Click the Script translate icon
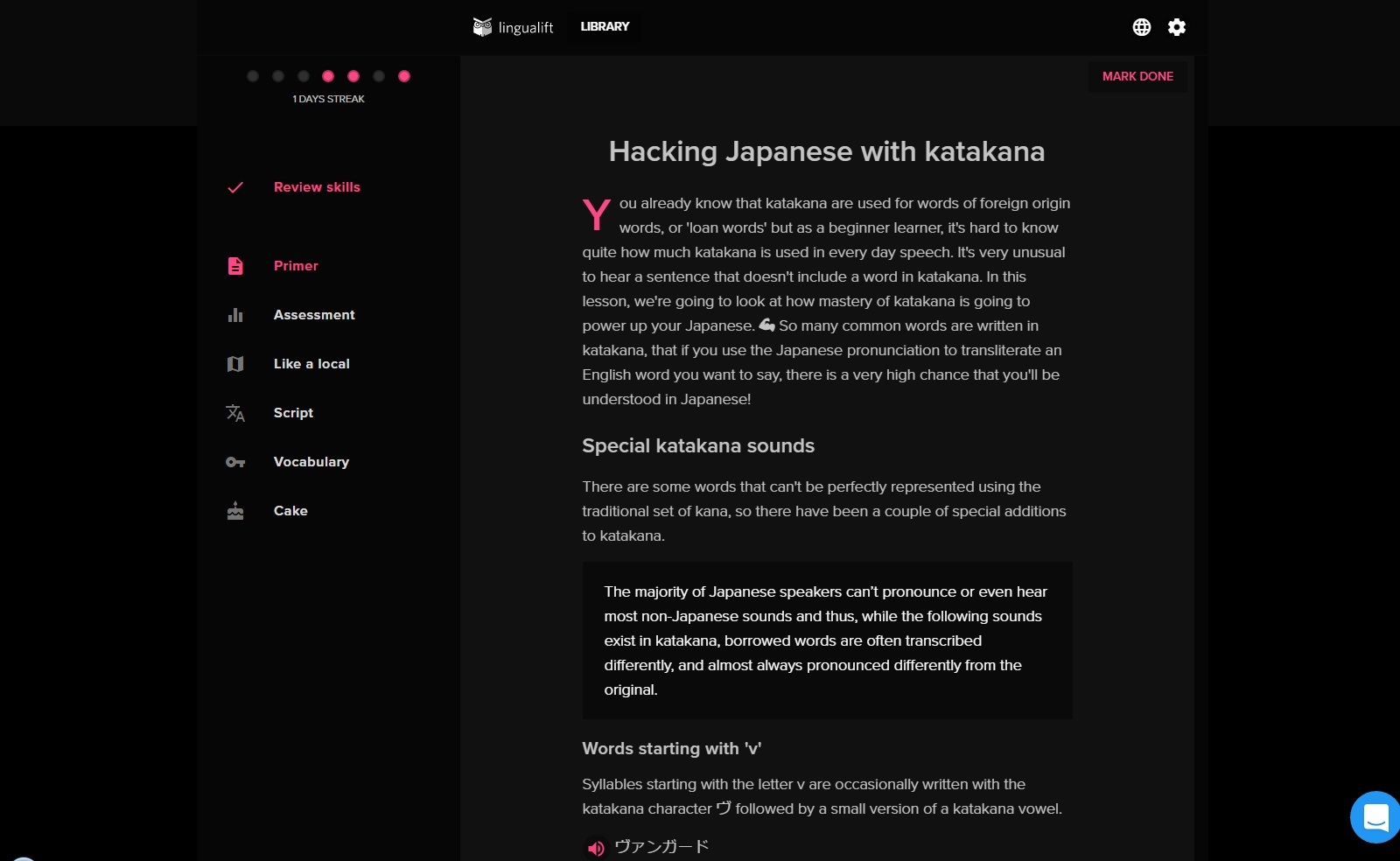Image resolution: width=1400 pixels, height=861 pixels. (235, 413)
